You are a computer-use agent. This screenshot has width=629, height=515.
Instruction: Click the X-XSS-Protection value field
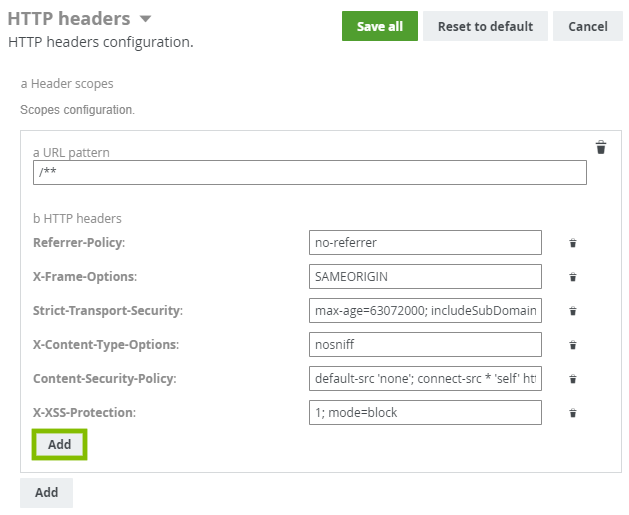pos(425,412)
